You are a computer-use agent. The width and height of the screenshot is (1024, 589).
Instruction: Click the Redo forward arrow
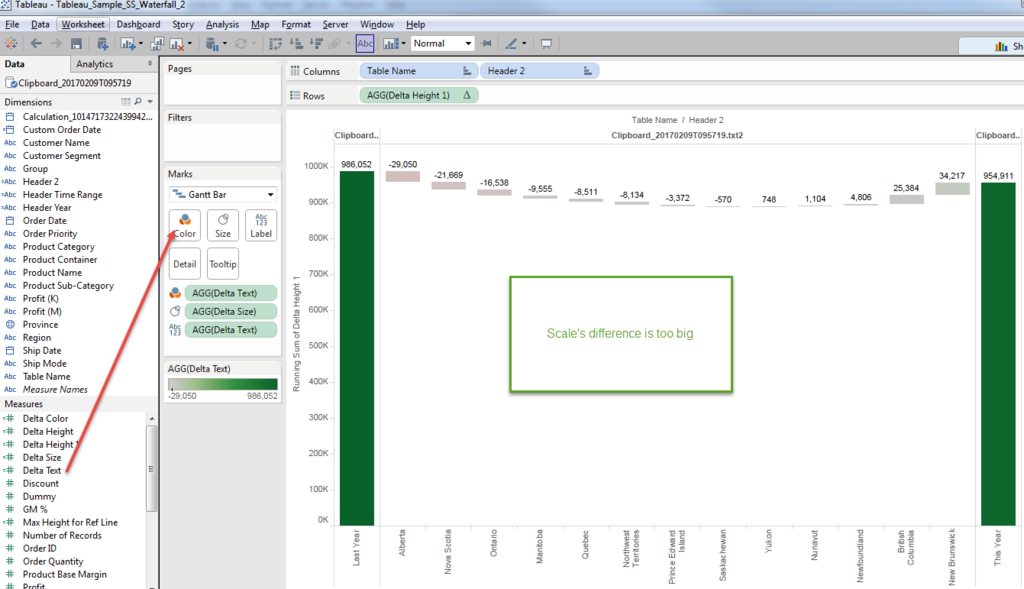[56, 44]
